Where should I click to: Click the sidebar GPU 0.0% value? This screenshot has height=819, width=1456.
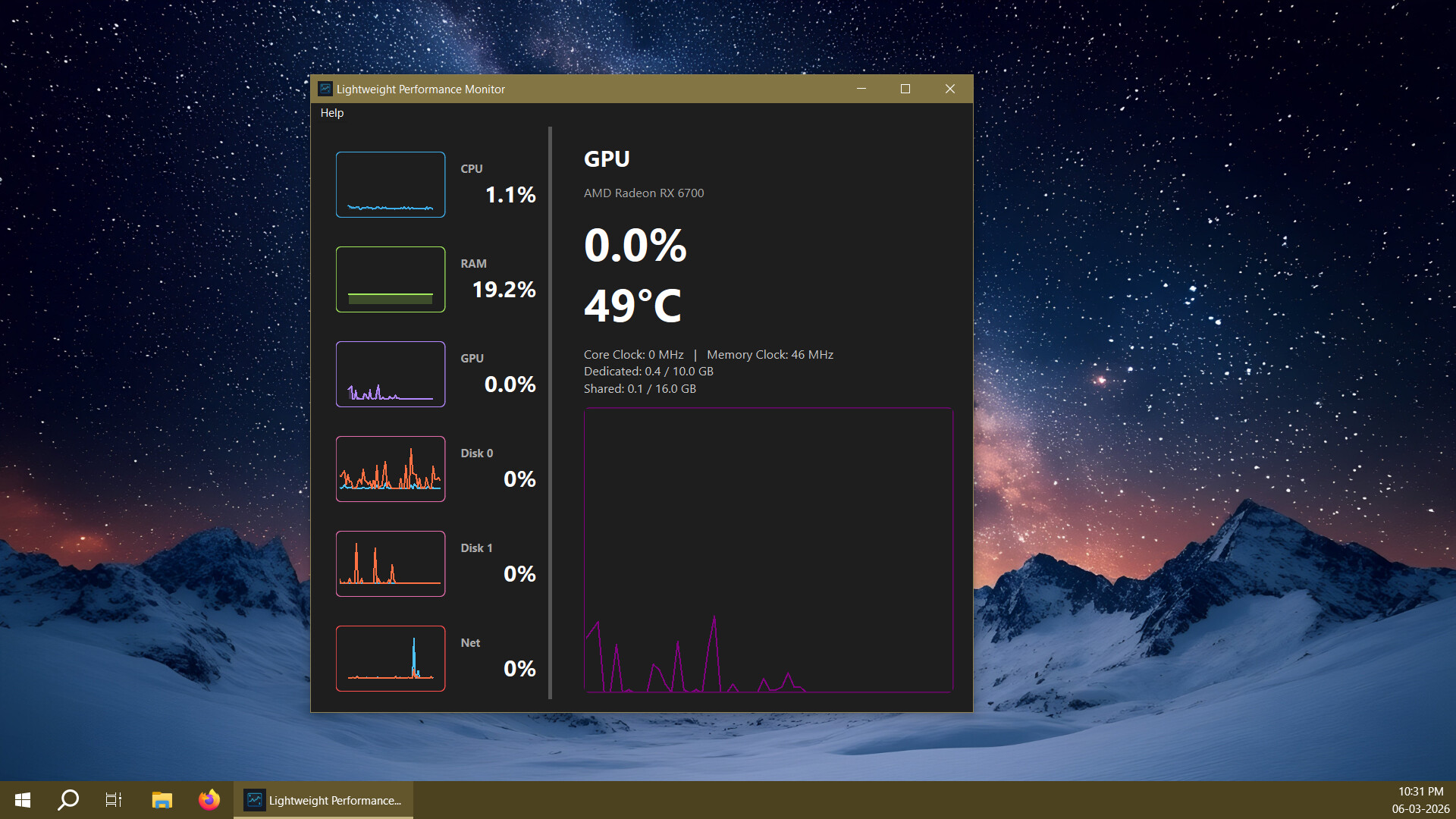(x=510, y=384)
